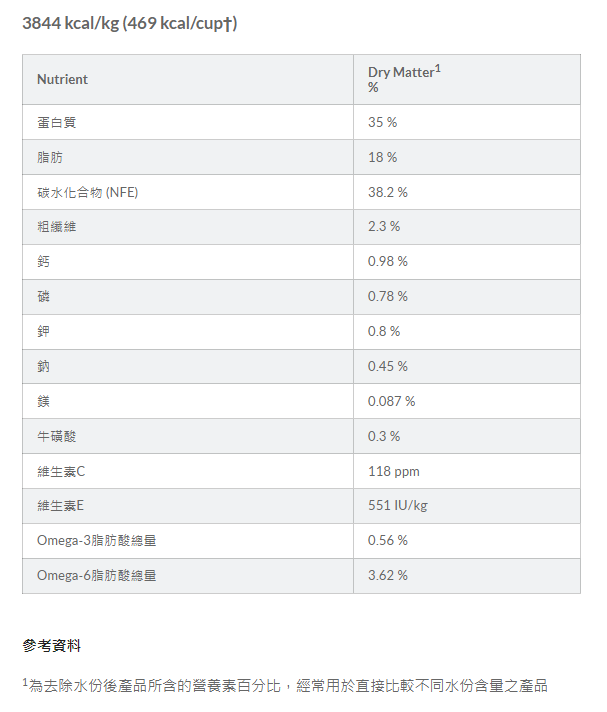Image resolution: width=607 pixels, height=712 pixels.
Task: Select the 牛磺酸 row label
Action: click(57, 436)
